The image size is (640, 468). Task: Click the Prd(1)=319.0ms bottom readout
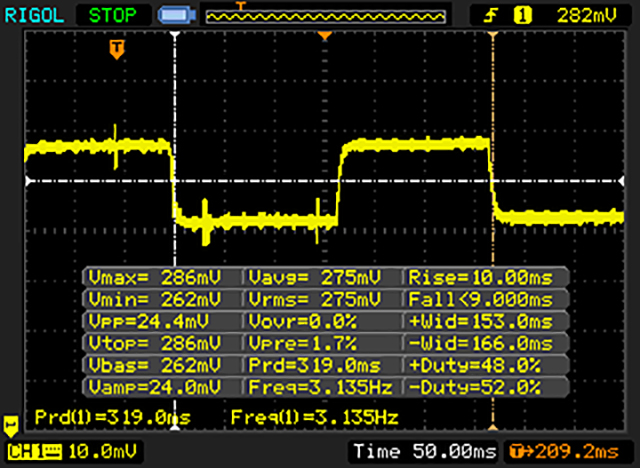click(113, 417)
